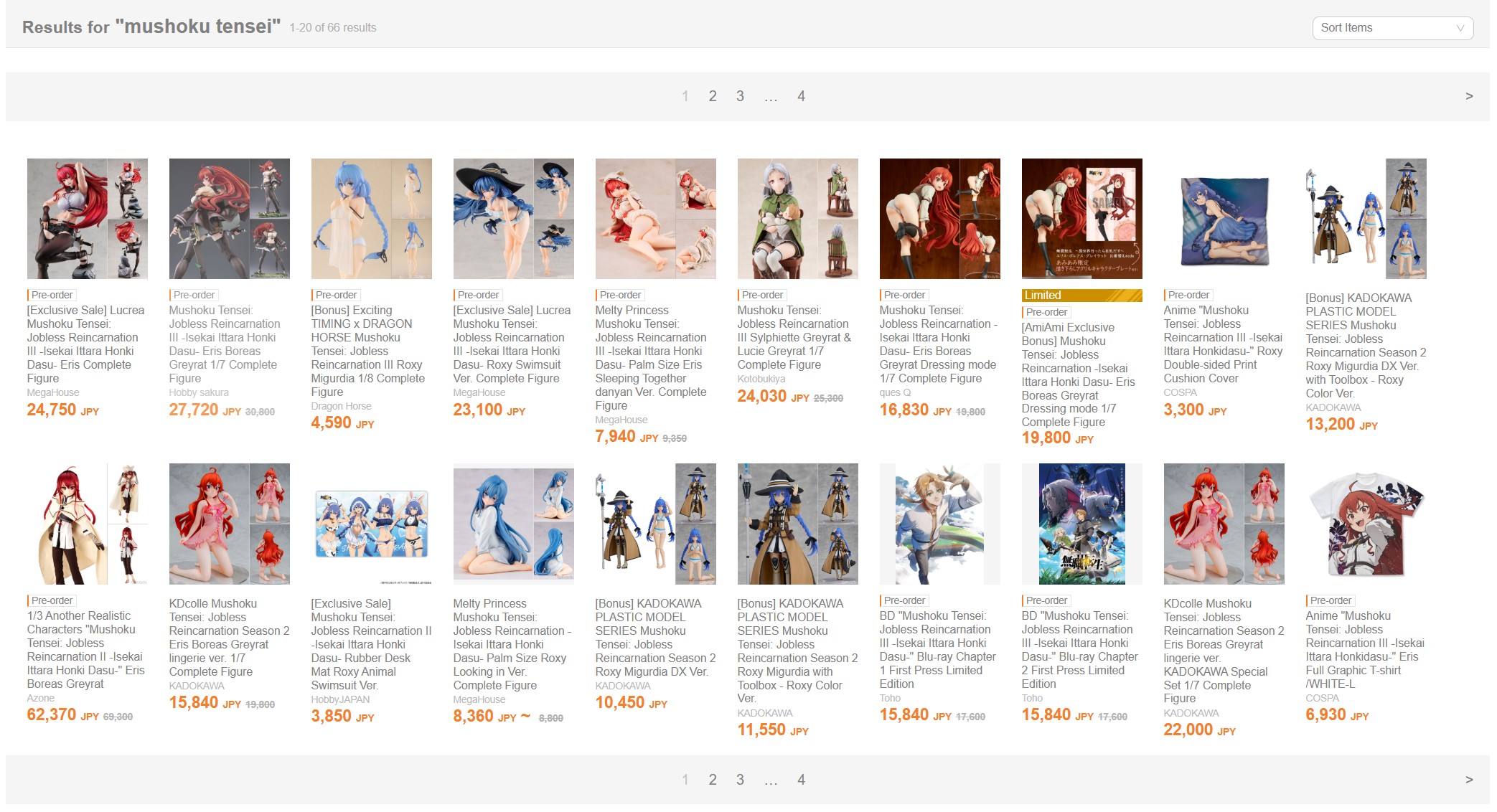The width and height of the screenshot is (1497, 812).
Task: Open title link for Eris Sleeping Together danyan Ver.
Action: coord(652,358)
